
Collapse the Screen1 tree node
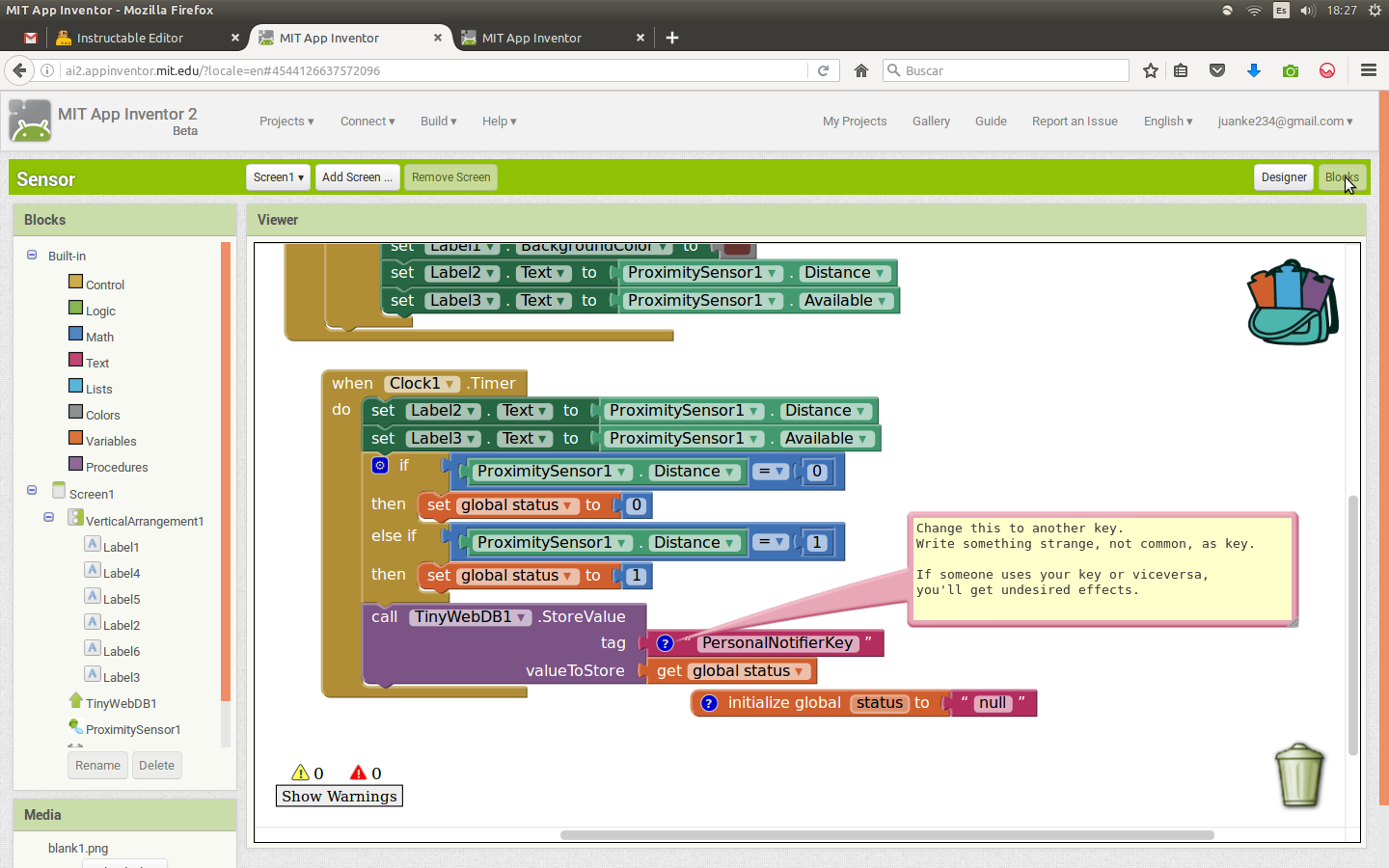point(32,491)
